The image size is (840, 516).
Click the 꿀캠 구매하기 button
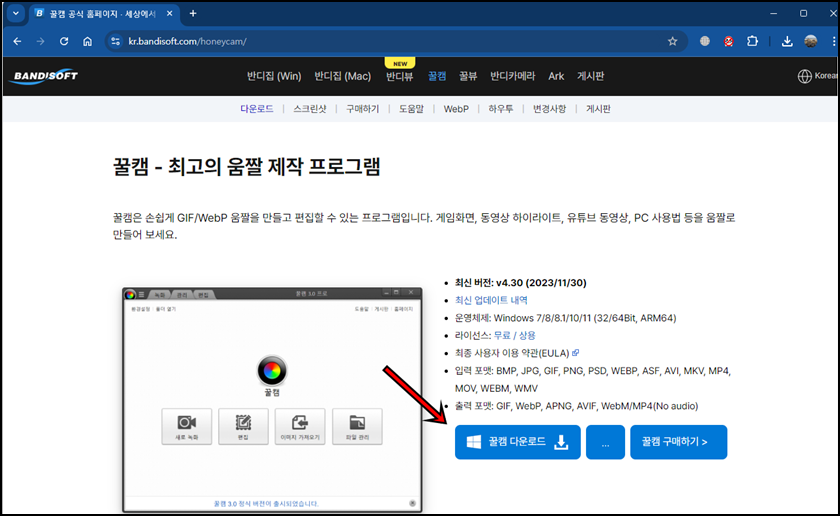679,442
